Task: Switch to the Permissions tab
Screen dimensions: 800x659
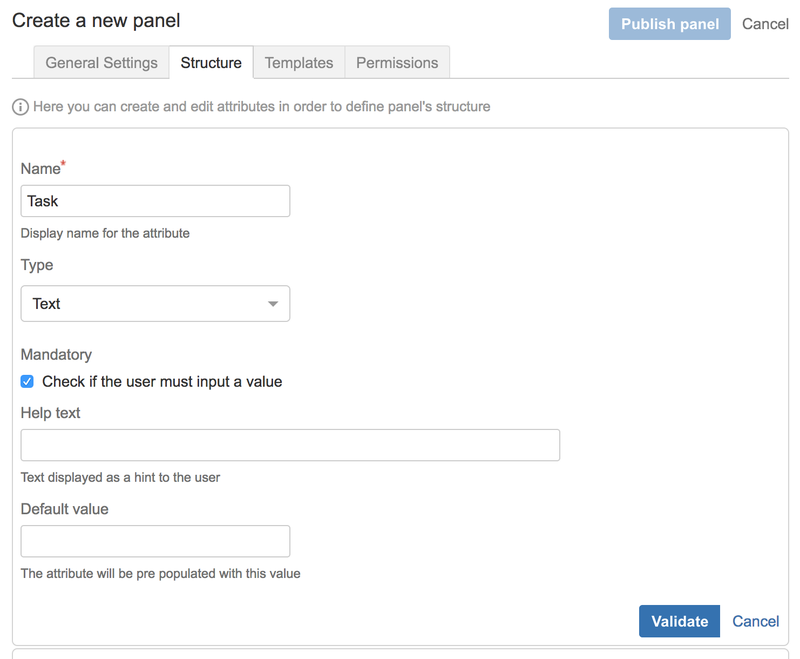Action: 397,62
